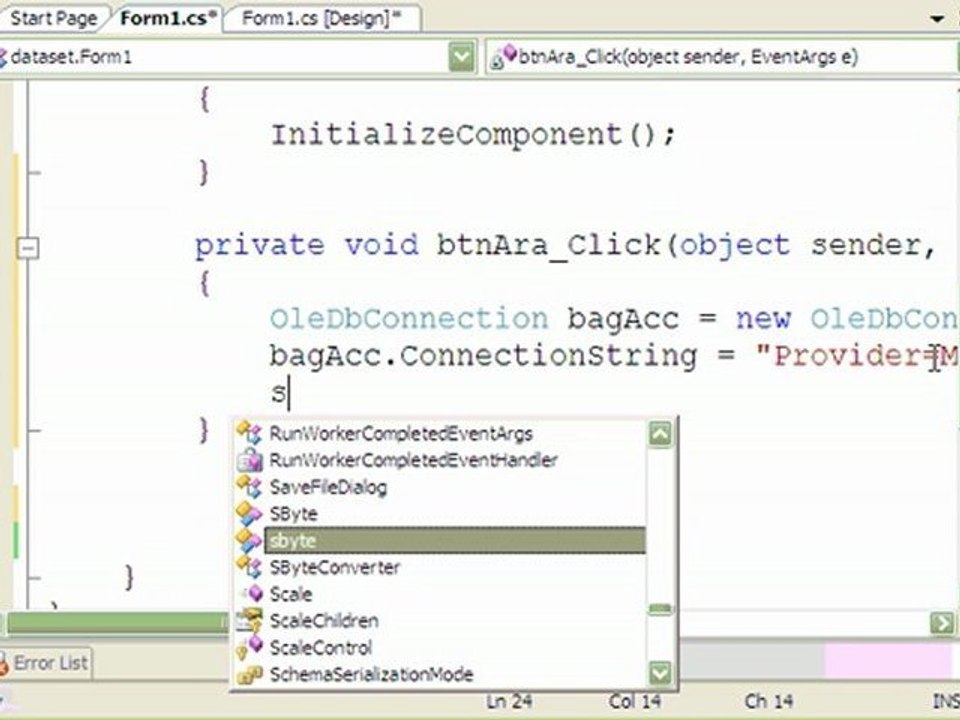The width and height of the screenshot is (960, 720).
Task: Select ScaleControl in the completion list
Action: [321, 648]
